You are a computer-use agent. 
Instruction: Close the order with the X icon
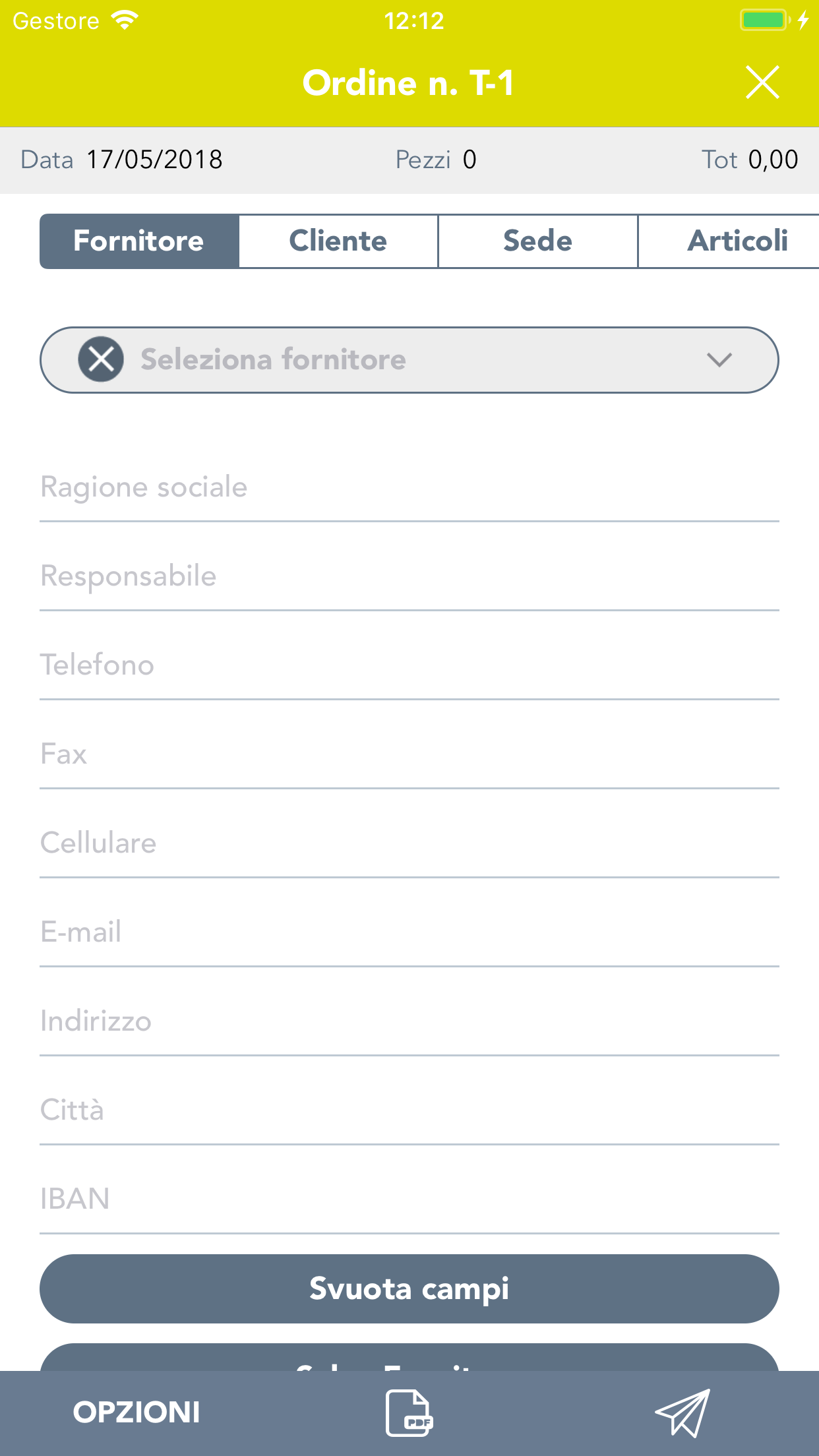(762, 82)
